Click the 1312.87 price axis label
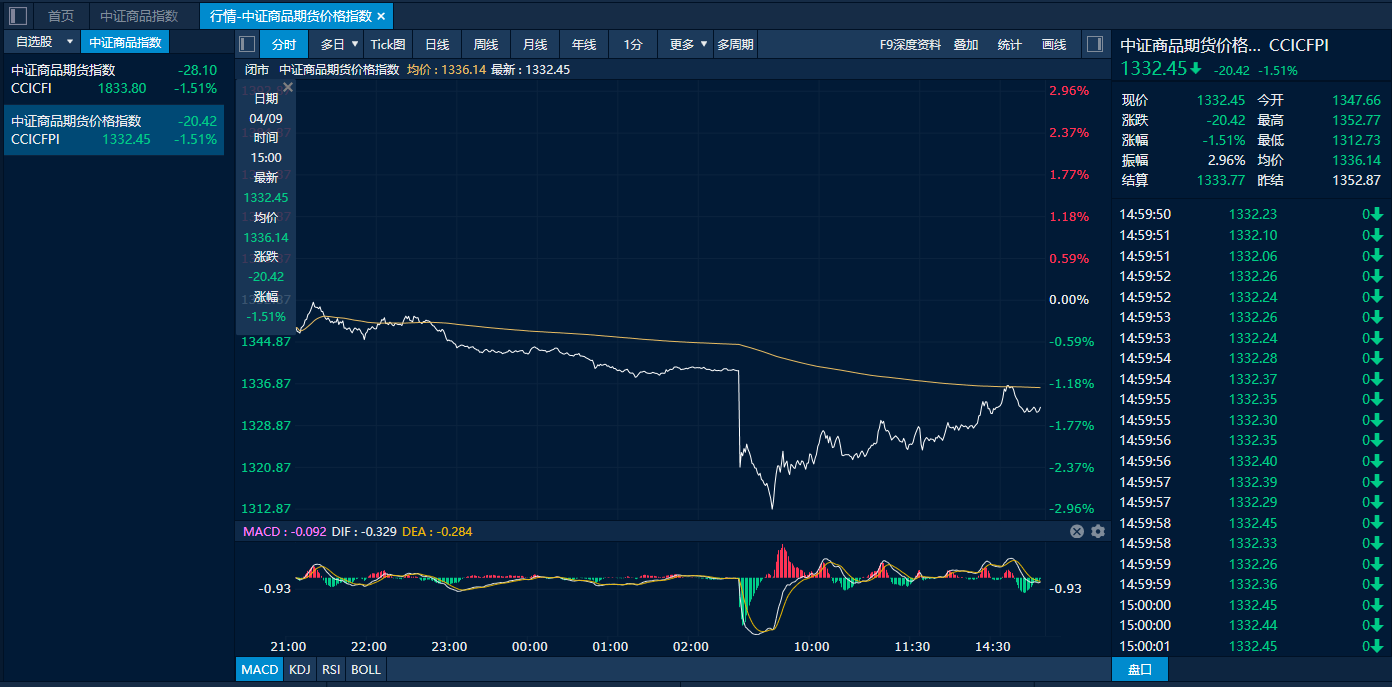 pyautogui.click(x=266, y=509)
